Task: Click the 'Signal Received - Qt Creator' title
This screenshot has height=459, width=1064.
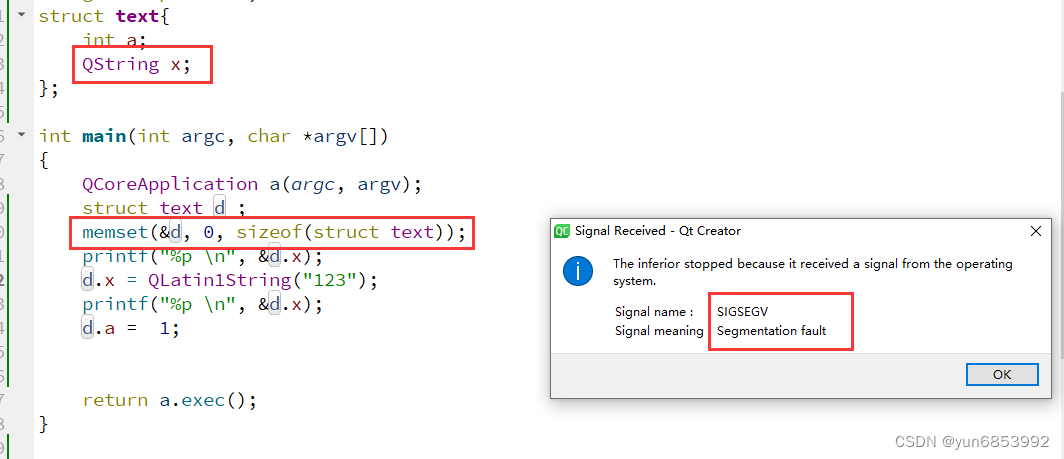Action: tap(658, 231)
